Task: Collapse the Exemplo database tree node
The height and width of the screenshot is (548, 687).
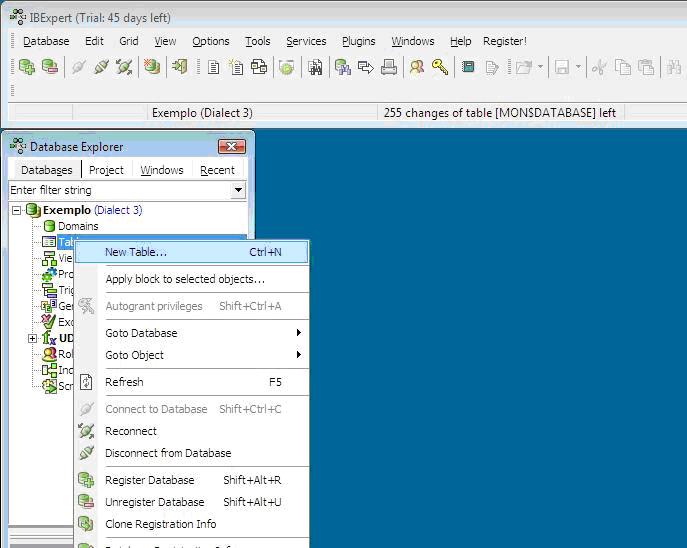Action: (x=17, y=211)
